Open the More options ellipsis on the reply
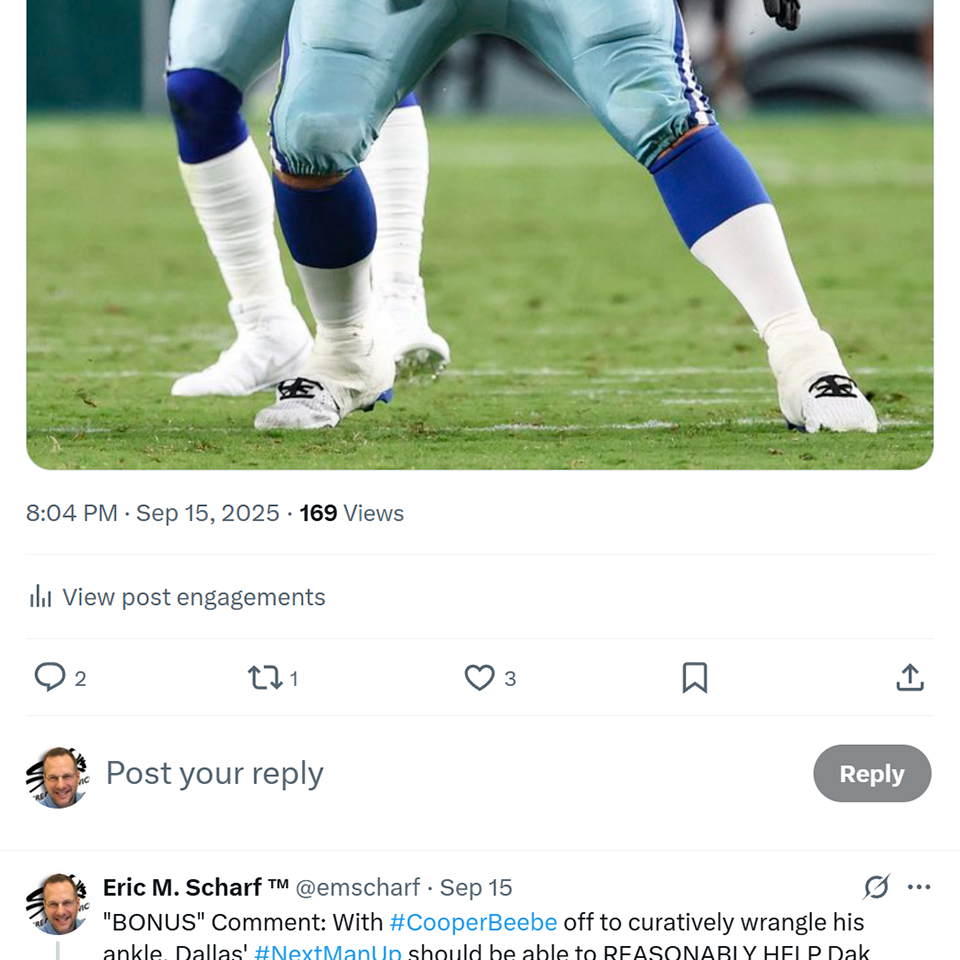960x960 pixels. [919, 887]
